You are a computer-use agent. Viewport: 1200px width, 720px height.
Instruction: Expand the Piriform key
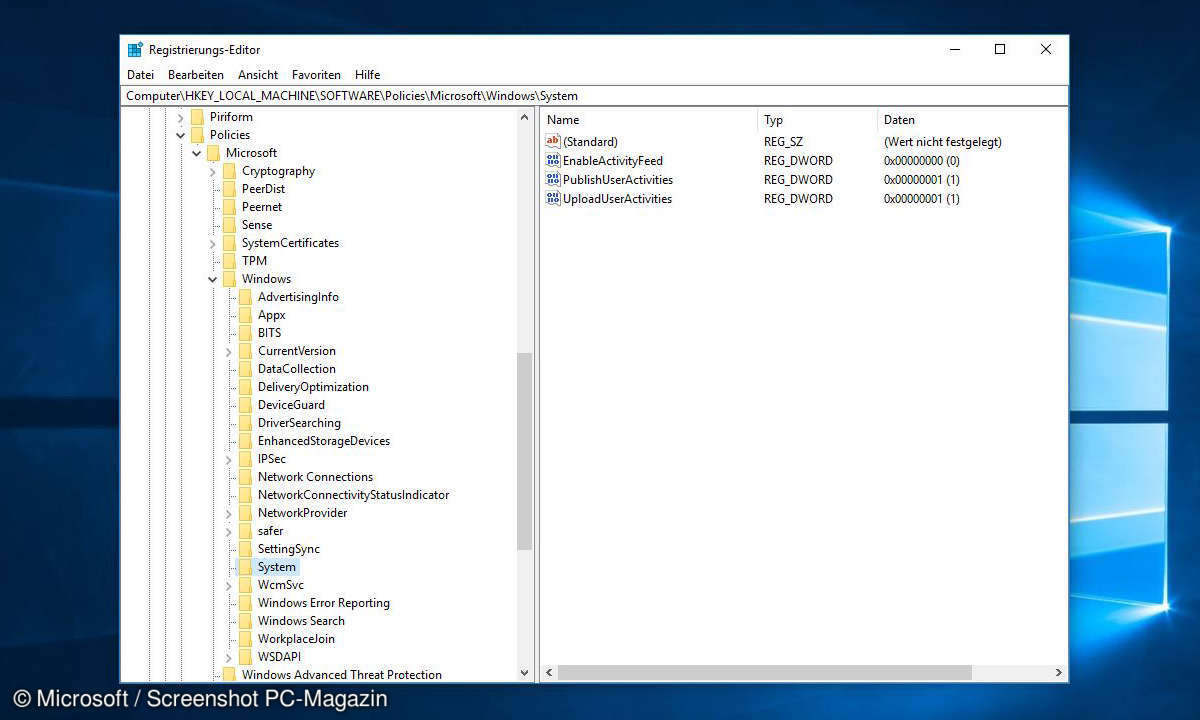181,117
